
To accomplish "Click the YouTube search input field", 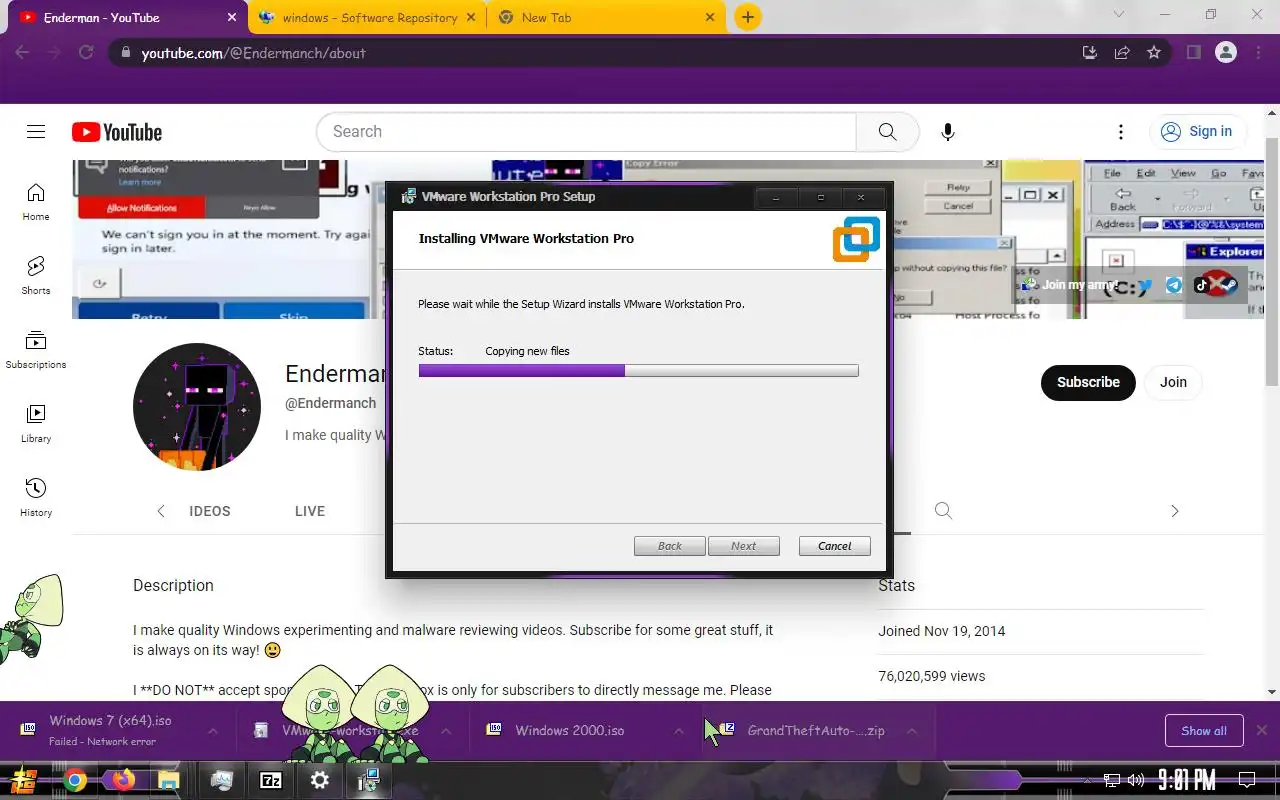I will coord(586,132).
